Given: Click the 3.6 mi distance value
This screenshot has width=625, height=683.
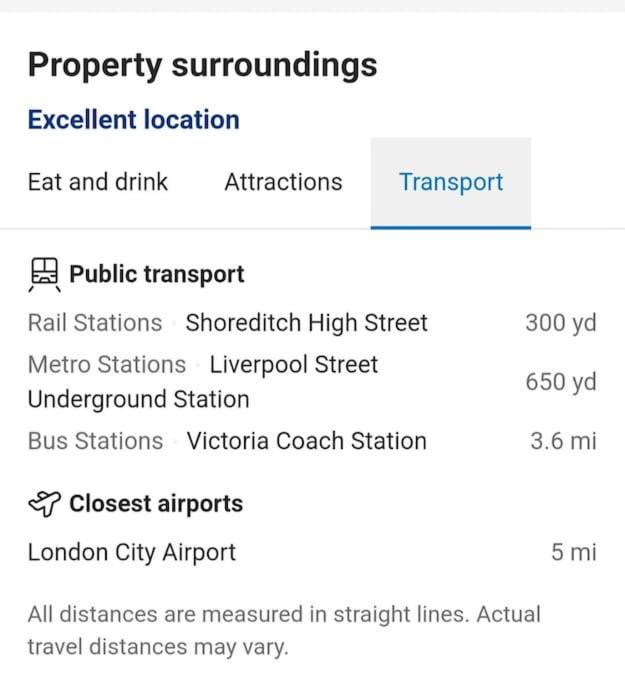Looking at the screenshot, I should [x=564, y=441].
